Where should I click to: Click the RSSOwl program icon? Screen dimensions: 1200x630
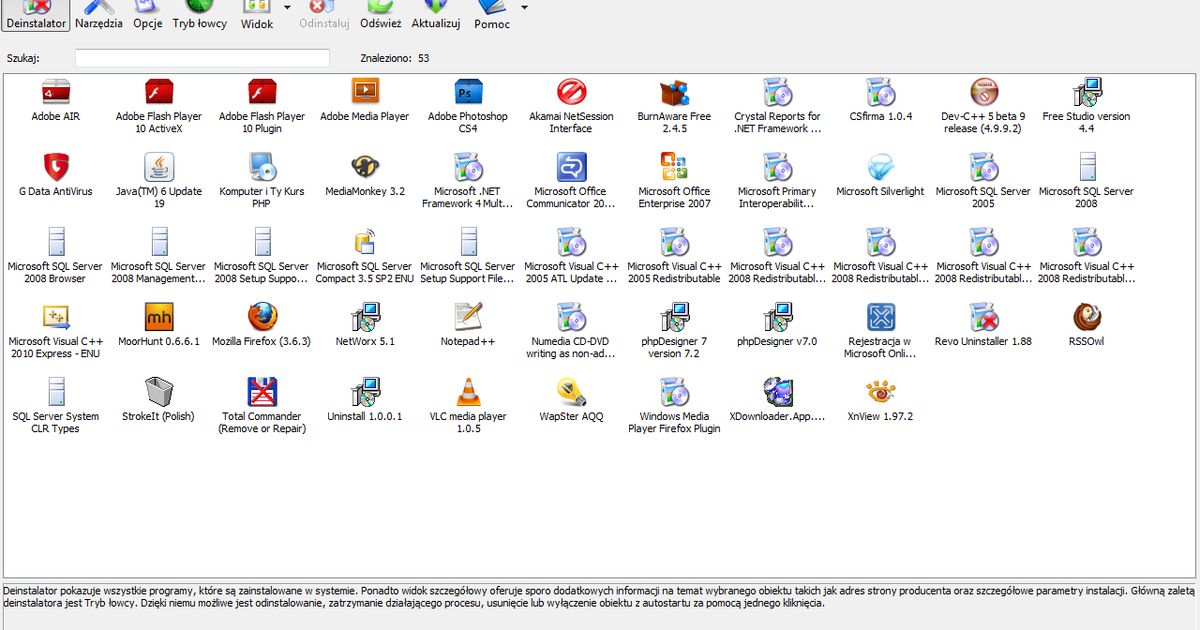(x=1086, y=319)
